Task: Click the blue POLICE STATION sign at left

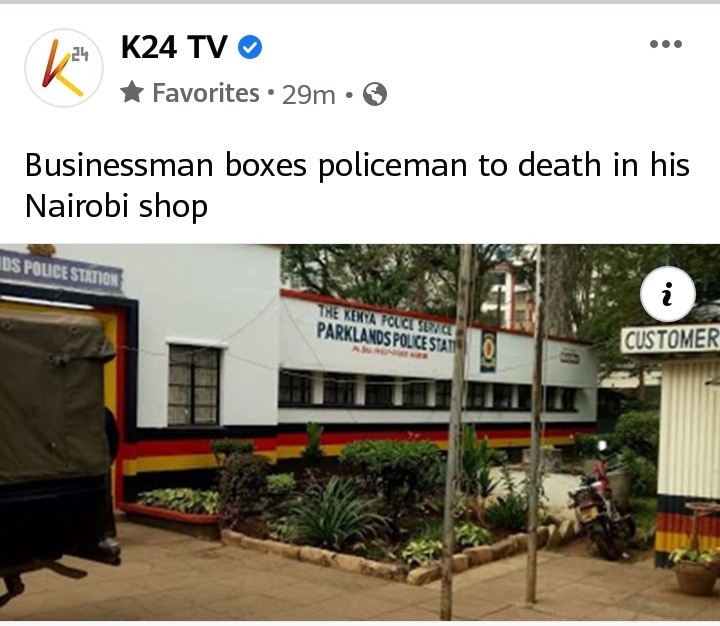Action: coord(61,274)
